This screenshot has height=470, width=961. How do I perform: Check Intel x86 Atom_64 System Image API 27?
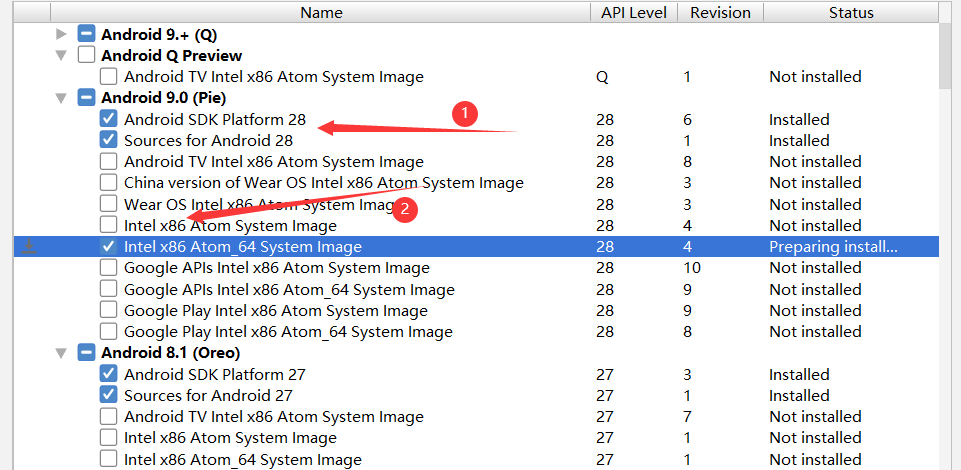coord(108,459)
